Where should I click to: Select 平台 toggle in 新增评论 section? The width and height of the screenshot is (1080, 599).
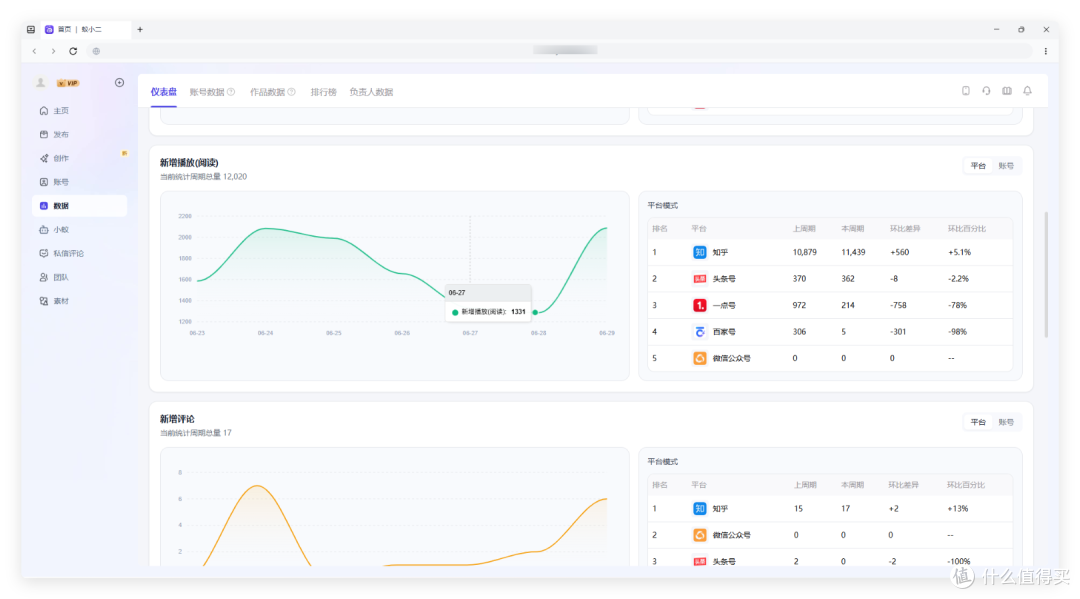(978, 422)
